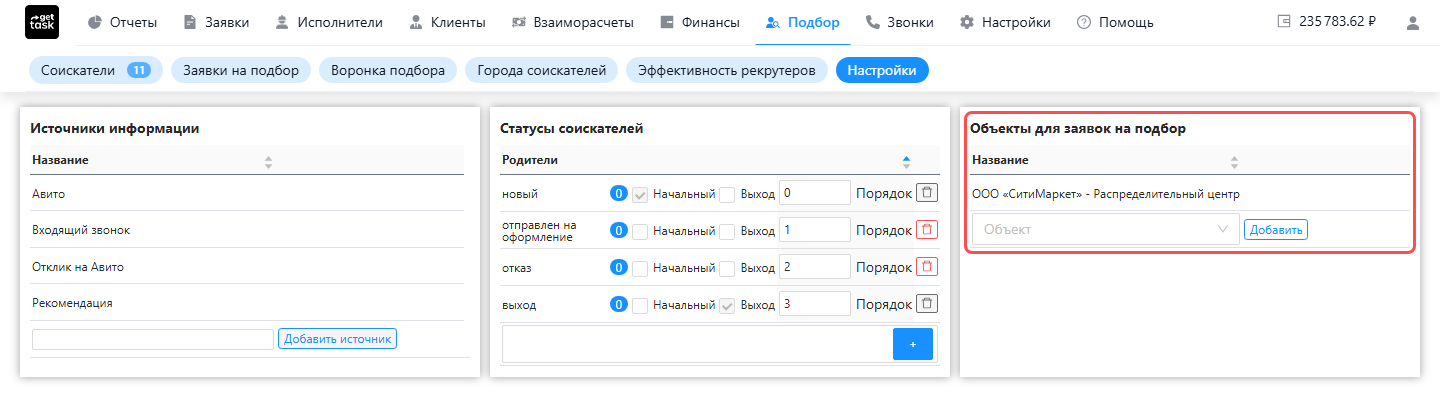The height and width of the screenshot is (400, 1440).
Task: Open the Отчеты menu
Action: [122, 22]
